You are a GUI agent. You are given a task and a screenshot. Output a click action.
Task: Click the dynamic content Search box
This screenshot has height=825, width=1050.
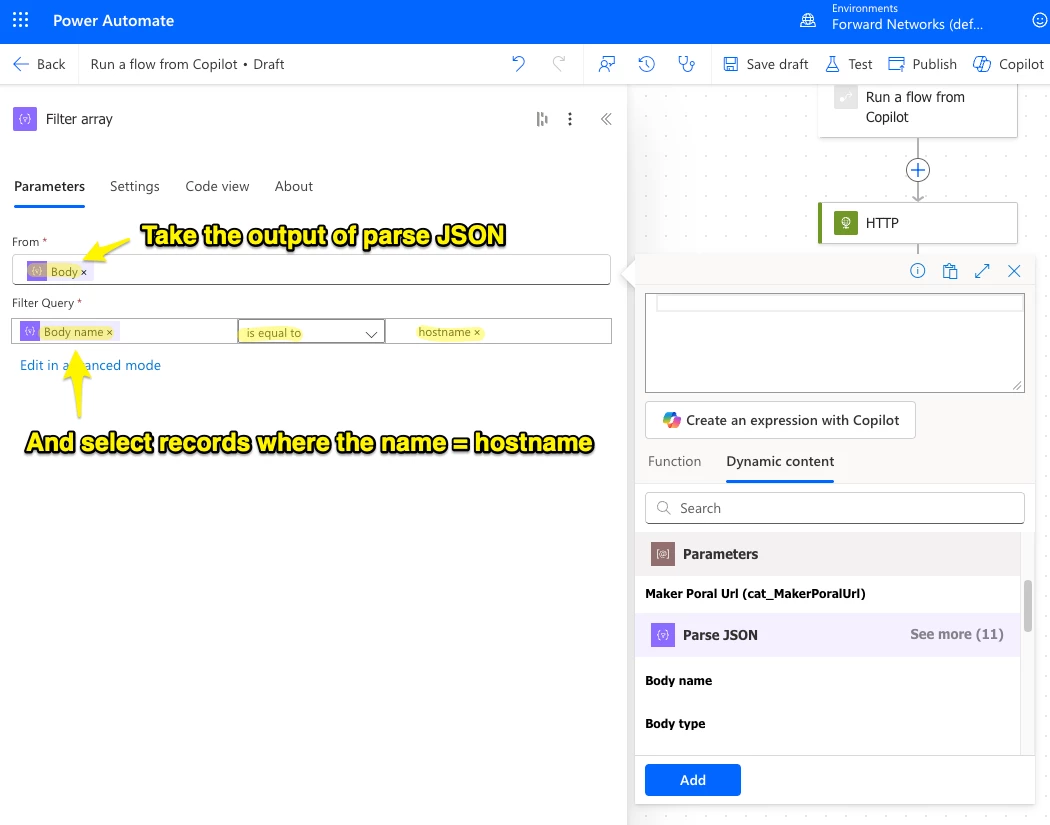pos(834,508)
